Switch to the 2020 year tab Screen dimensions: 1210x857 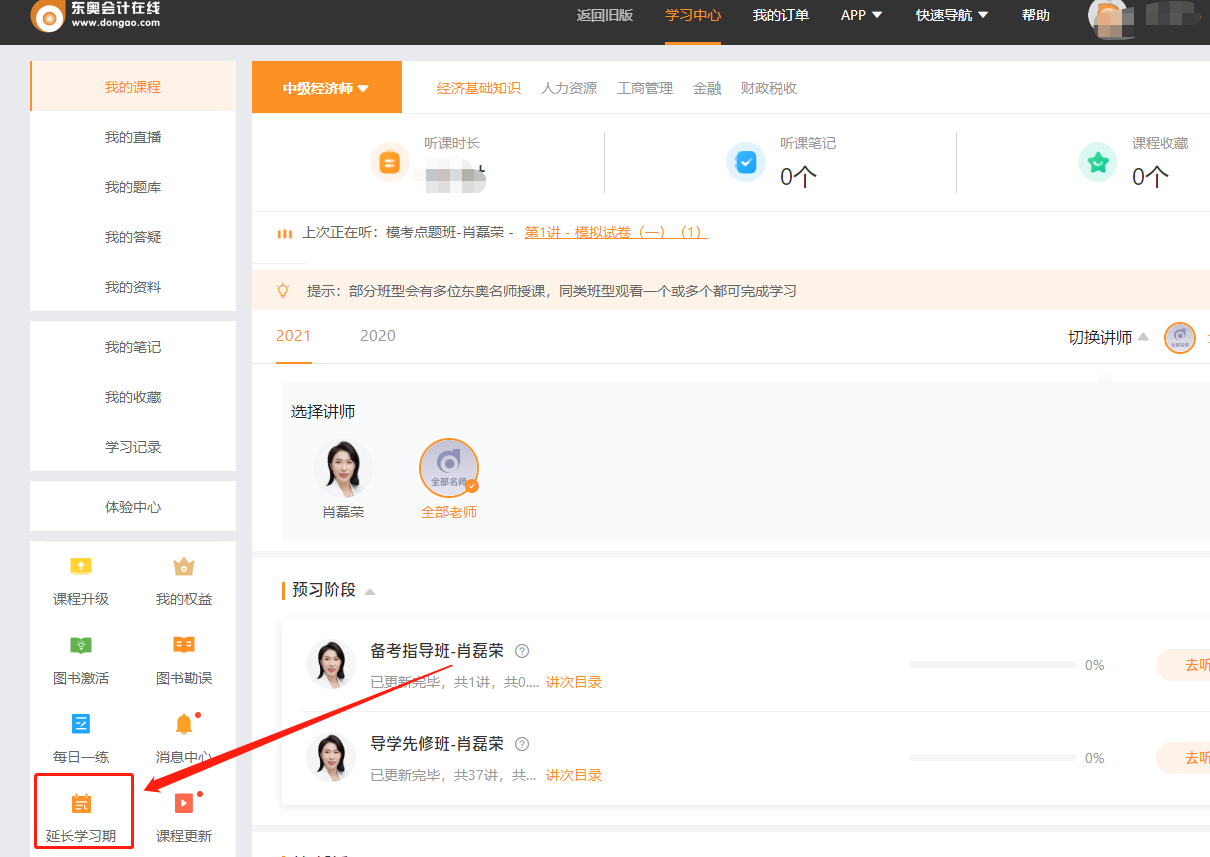click(x=377, y=336)
